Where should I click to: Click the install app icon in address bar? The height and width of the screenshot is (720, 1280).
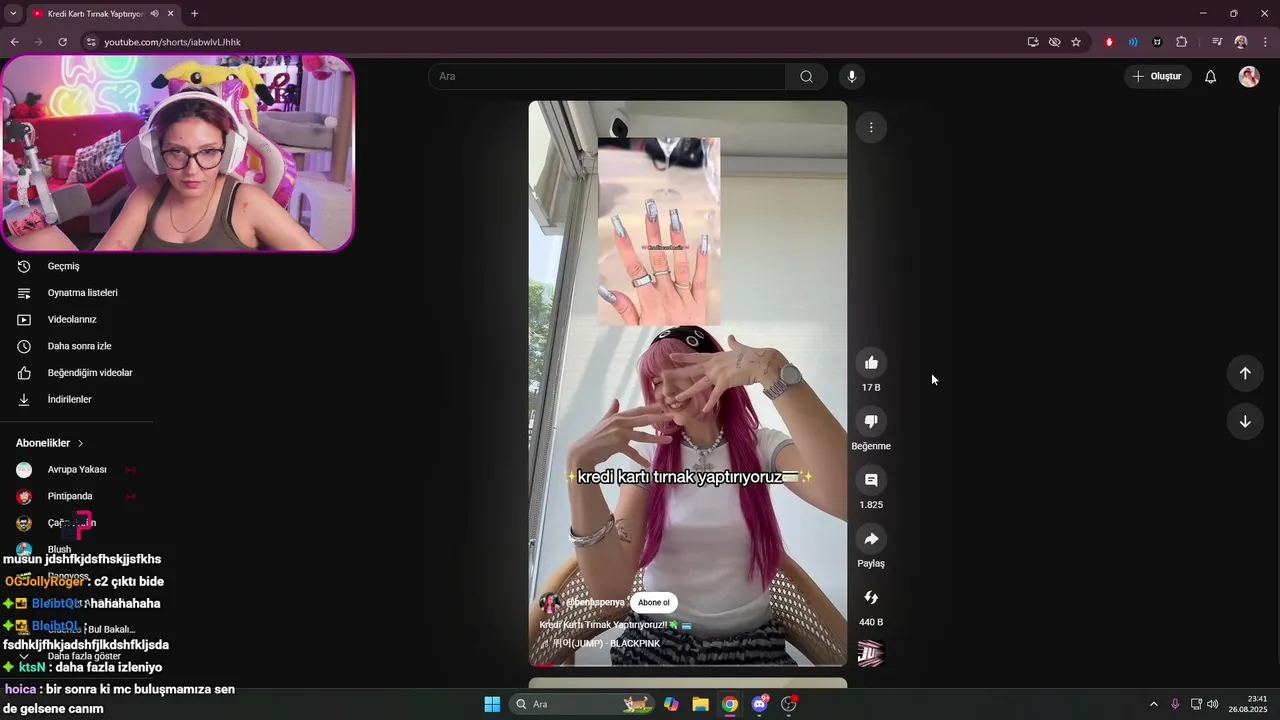(1033, 42)
